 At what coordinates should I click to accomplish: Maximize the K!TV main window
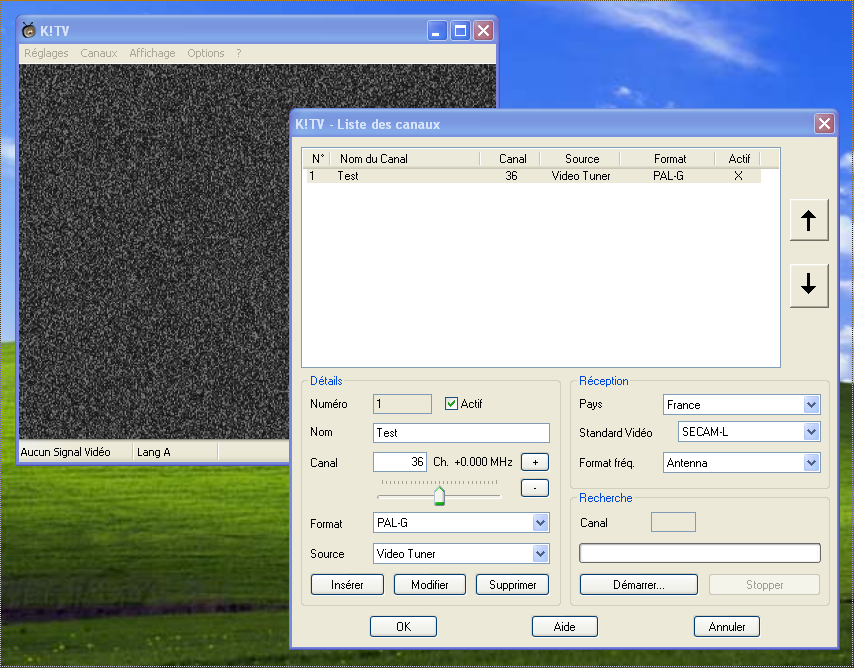(460, 31)
